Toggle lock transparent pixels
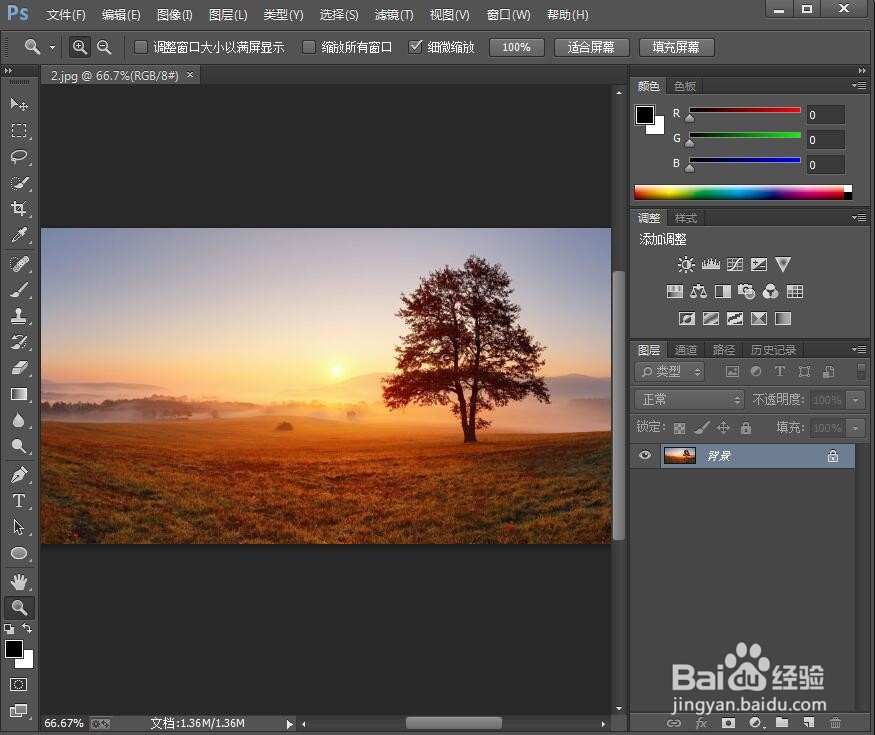The width and height of the screenshot is (875, 735). tap(679, 429)
